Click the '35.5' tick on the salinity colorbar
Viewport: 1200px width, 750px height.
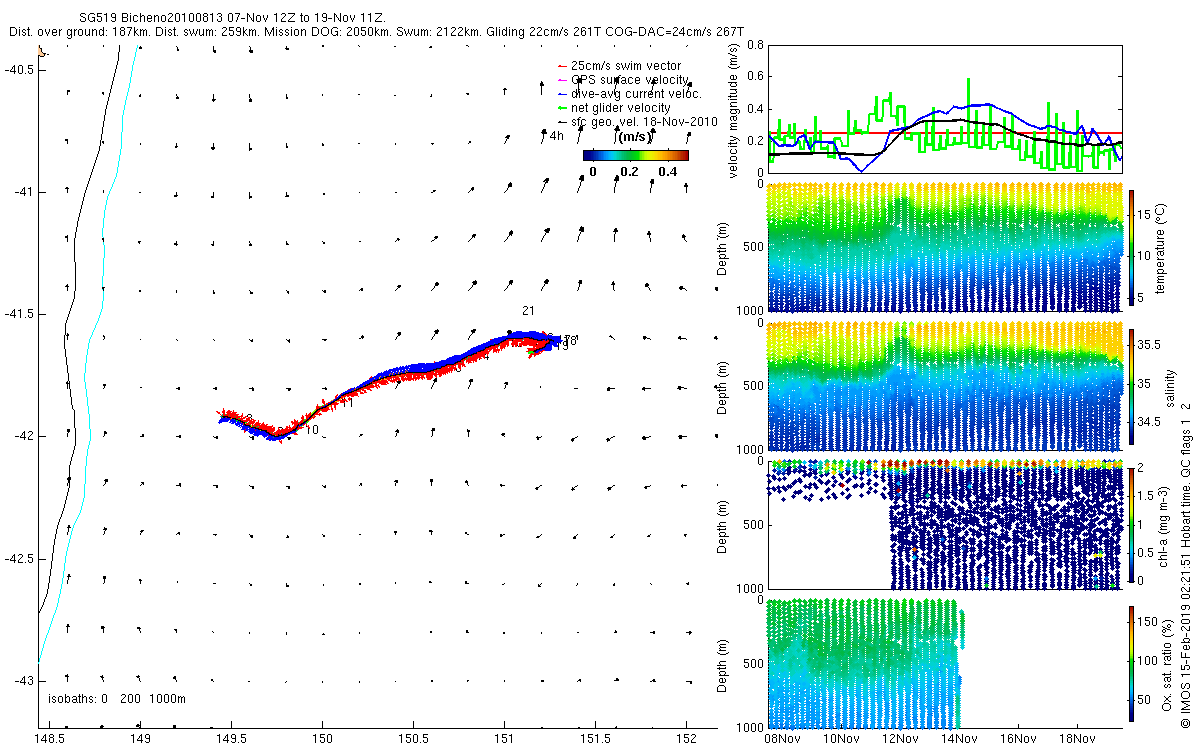[1149, 344]
